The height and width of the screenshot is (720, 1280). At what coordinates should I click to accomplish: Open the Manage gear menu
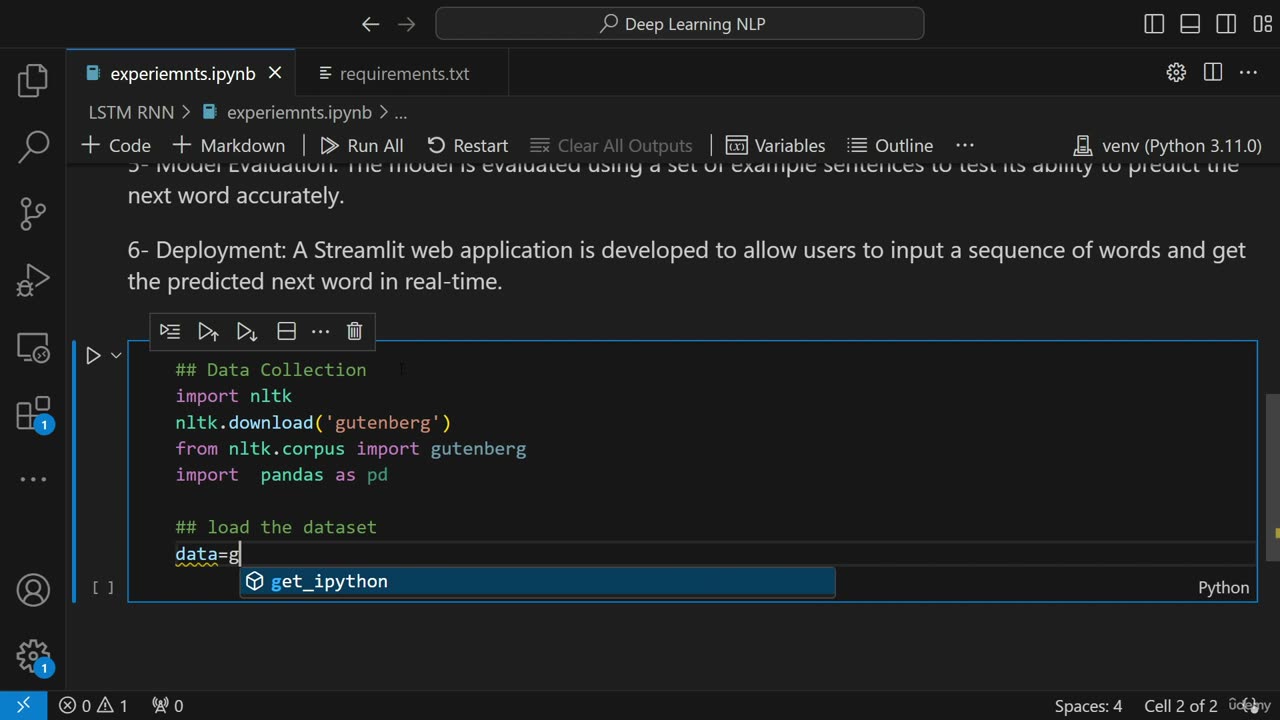pyautogui.click(x=33, y=657)
